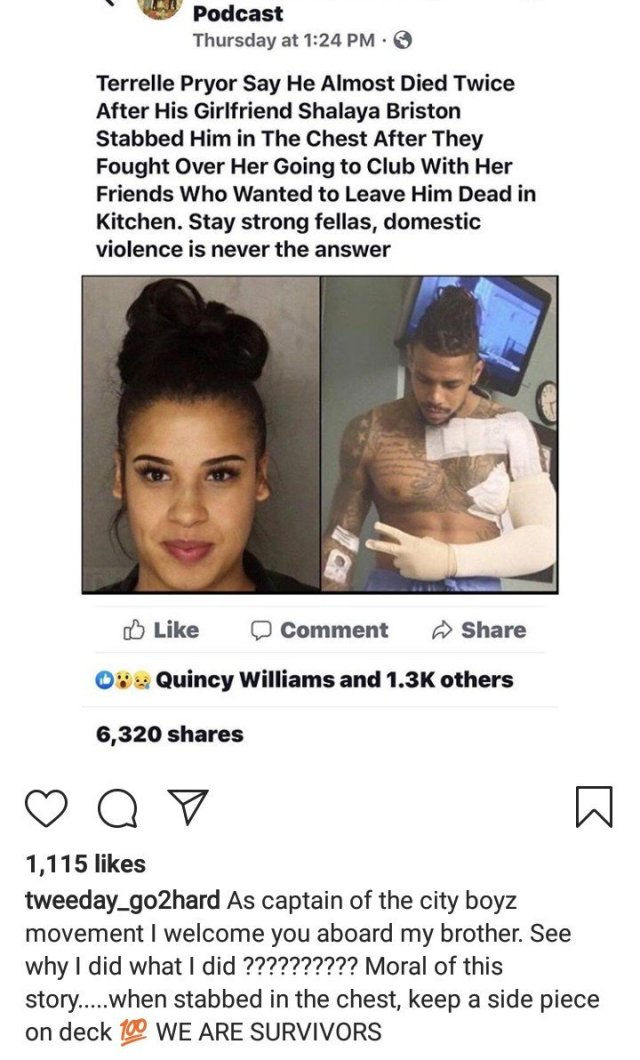
Task: Tap the paper plane send icon
Action: (187, 806)
